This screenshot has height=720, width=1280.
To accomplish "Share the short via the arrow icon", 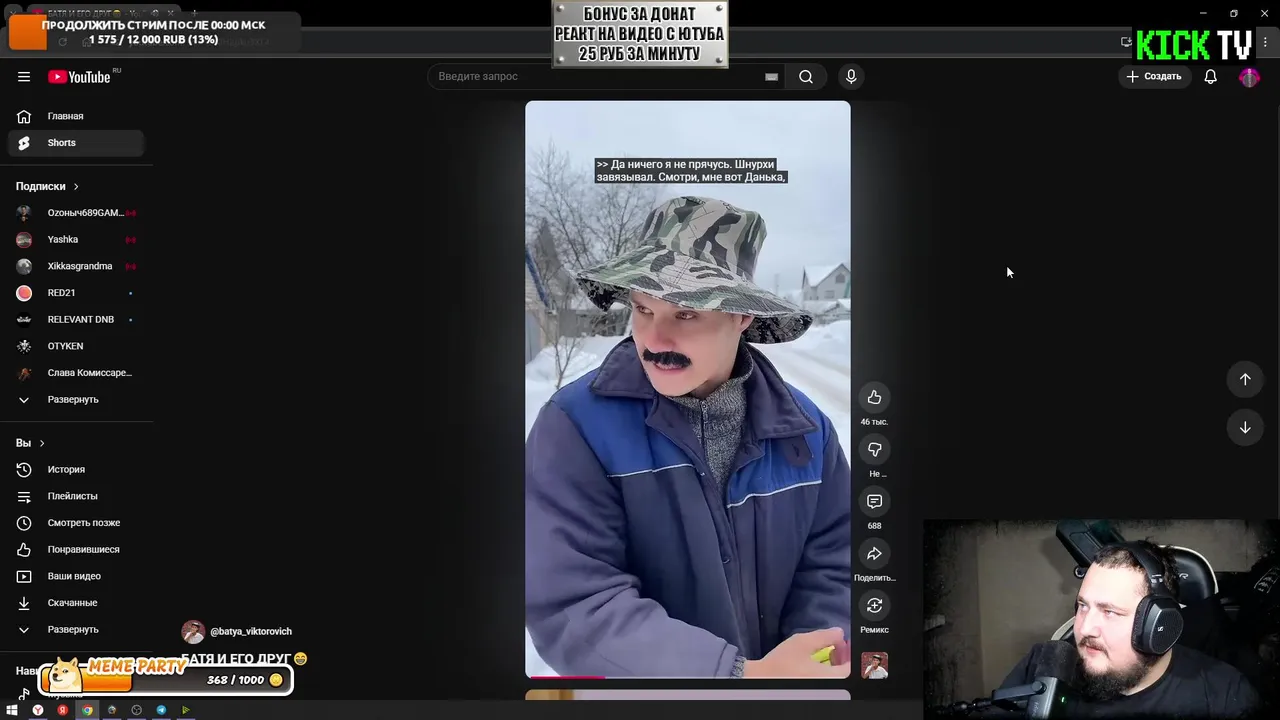I will 874,554.
